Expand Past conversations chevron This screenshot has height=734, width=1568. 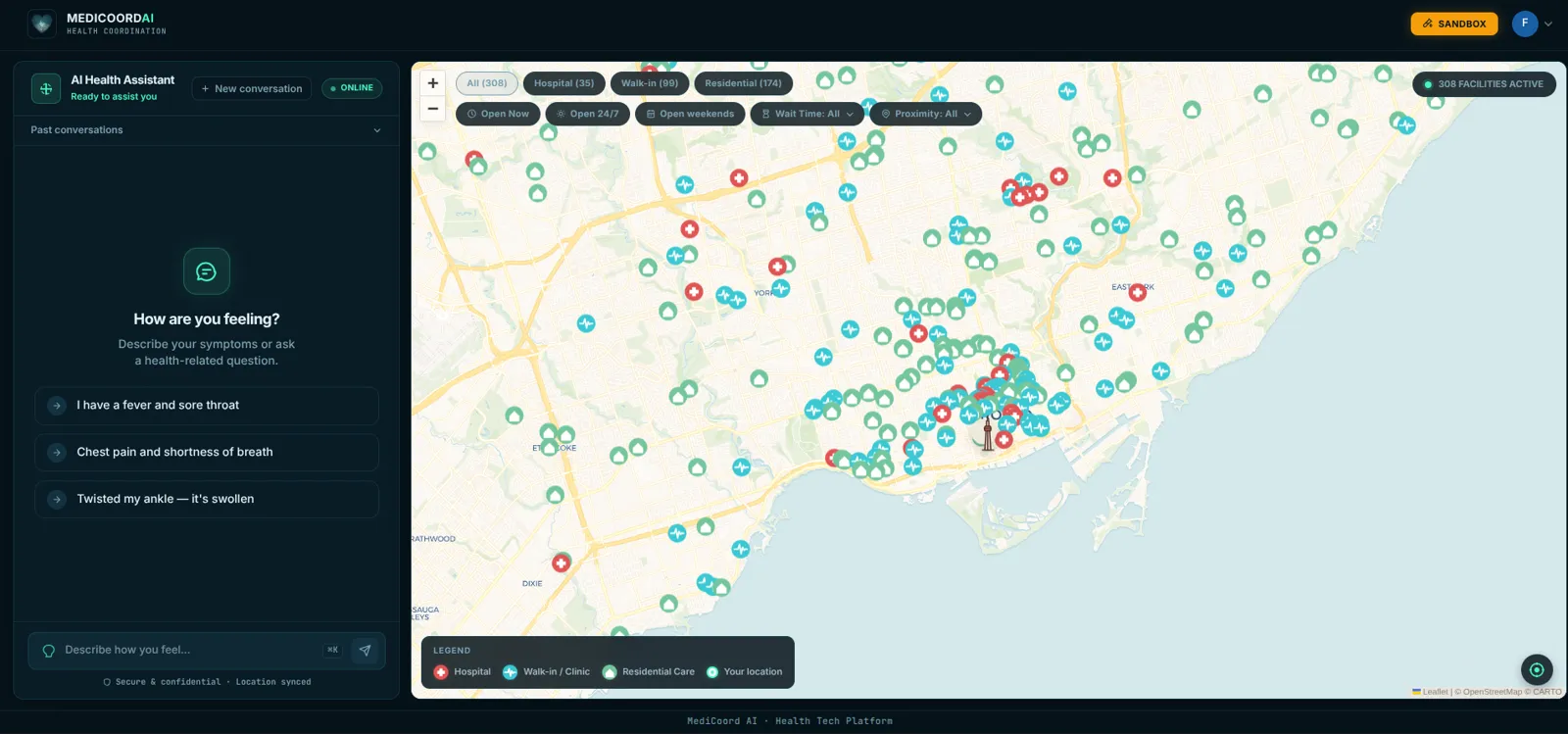coord(377,130)
